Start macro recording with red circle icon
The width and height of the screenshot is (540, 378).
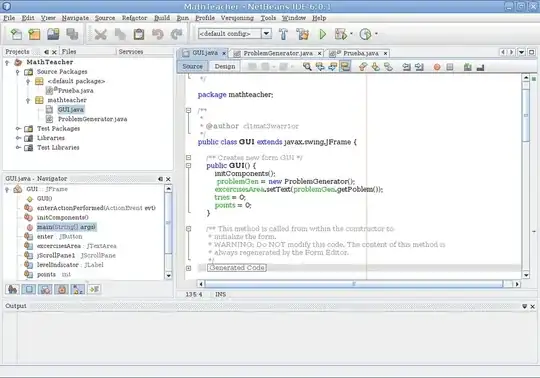tap(437, 67)
